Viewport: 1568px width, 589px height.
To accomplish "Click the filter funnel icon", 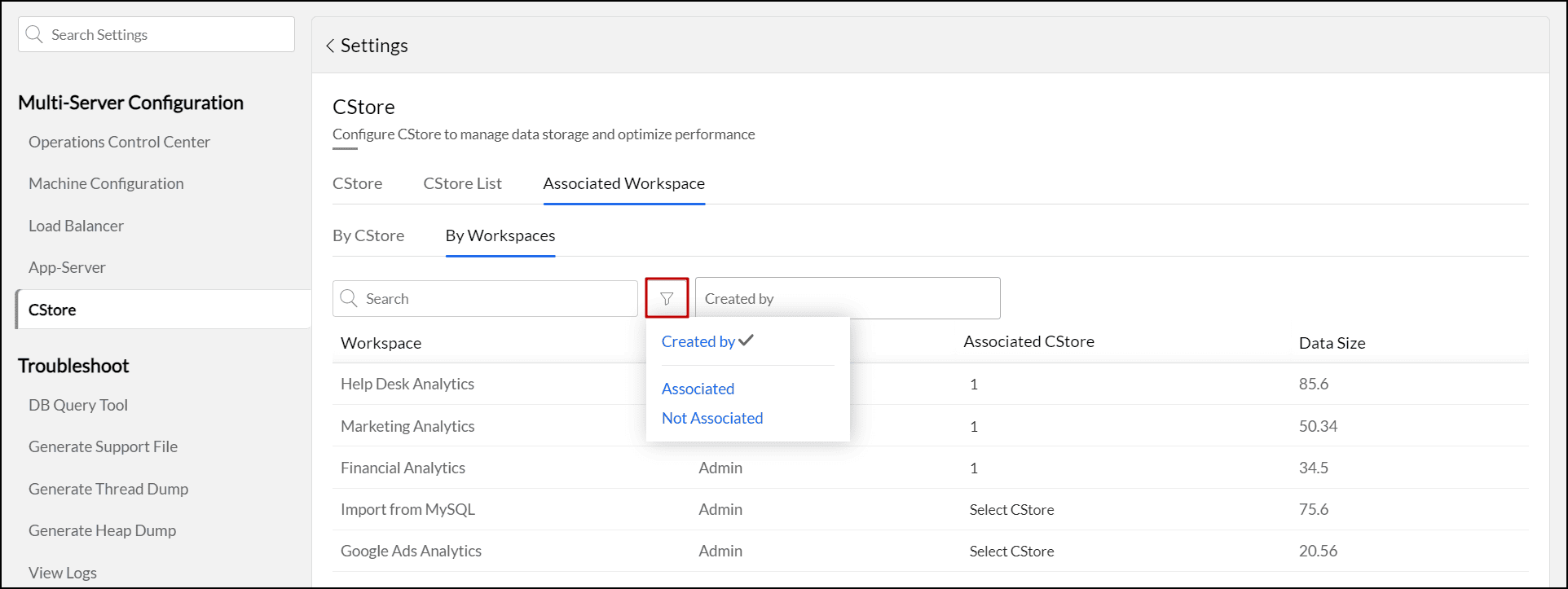I will coord(667,299).
